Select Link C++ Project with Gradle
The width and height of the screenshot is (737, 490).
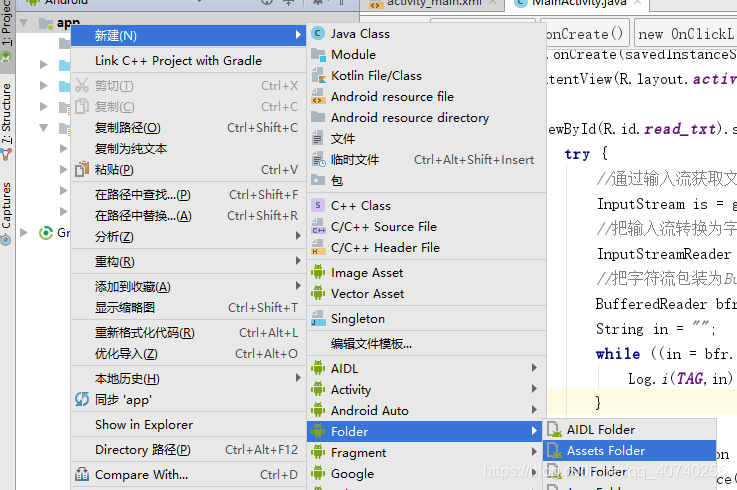(x=188, y=61)
